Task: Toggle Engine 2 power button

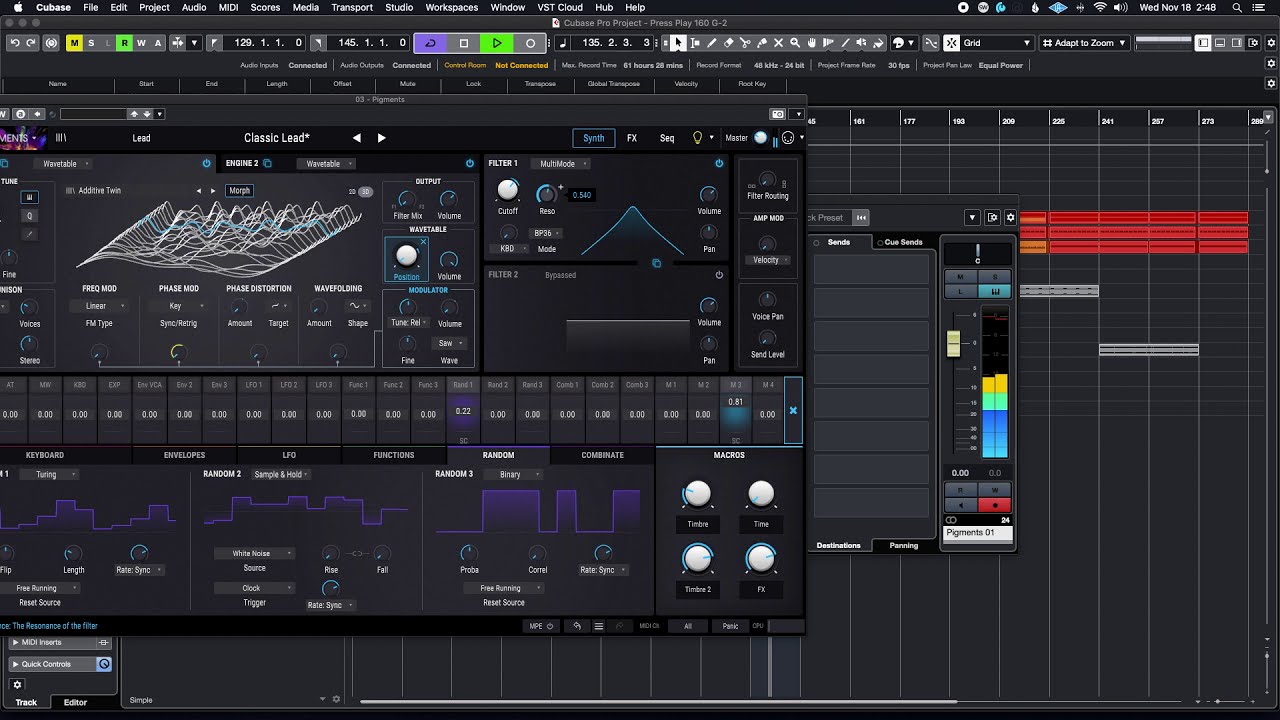Action: coord(470,163)
